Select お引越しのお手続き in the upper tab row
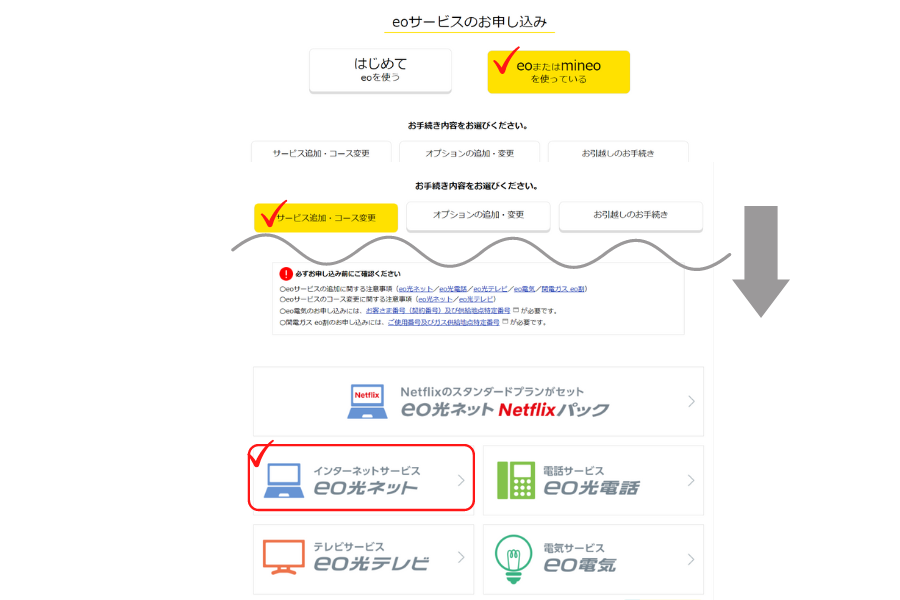Screen dimensions: 900x600 pos(618,152)
